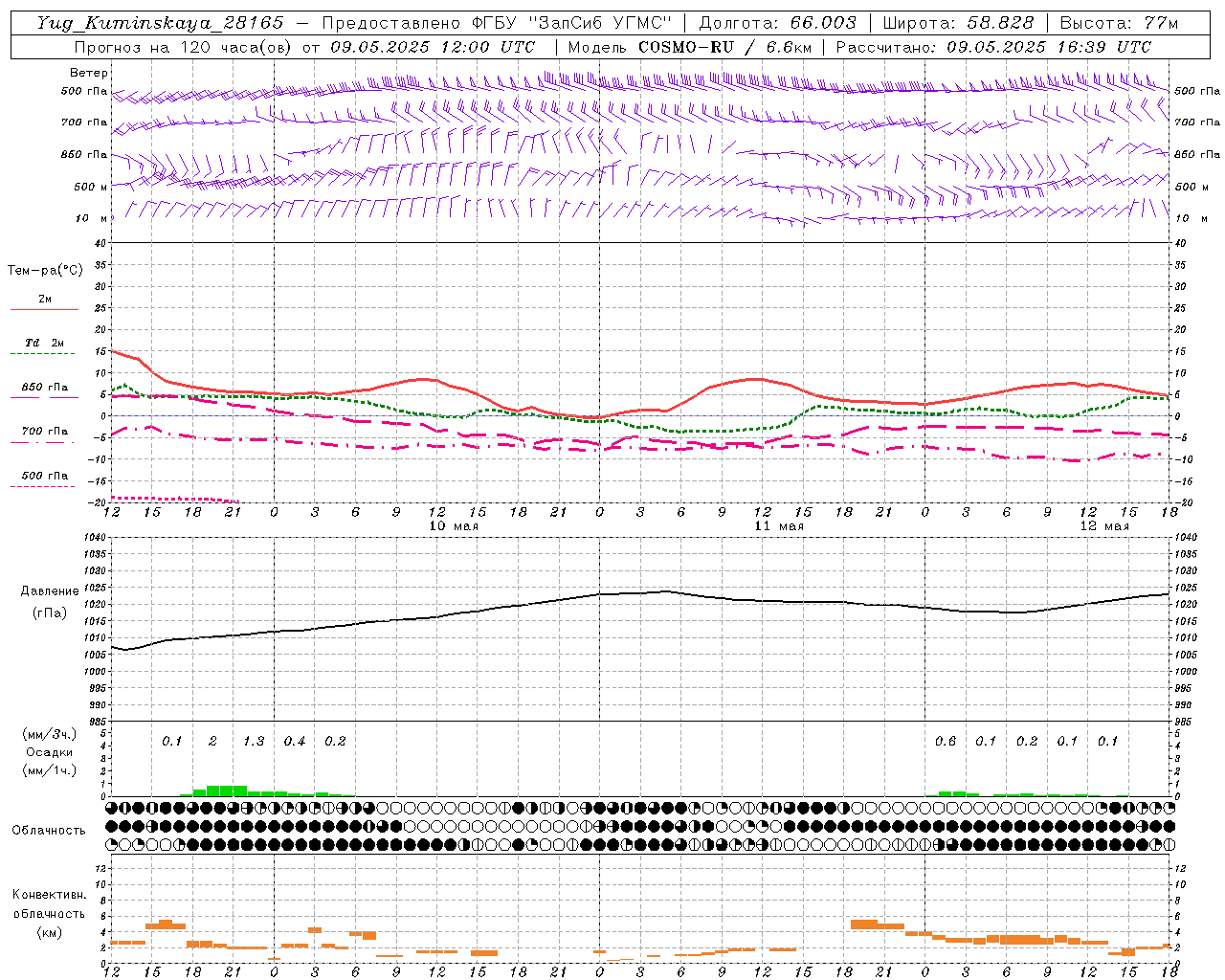Select the 'Долгота: 66.003' header value
Image resolution: width=1225 pixels, height=980 pixels.
tap(777, 23)
